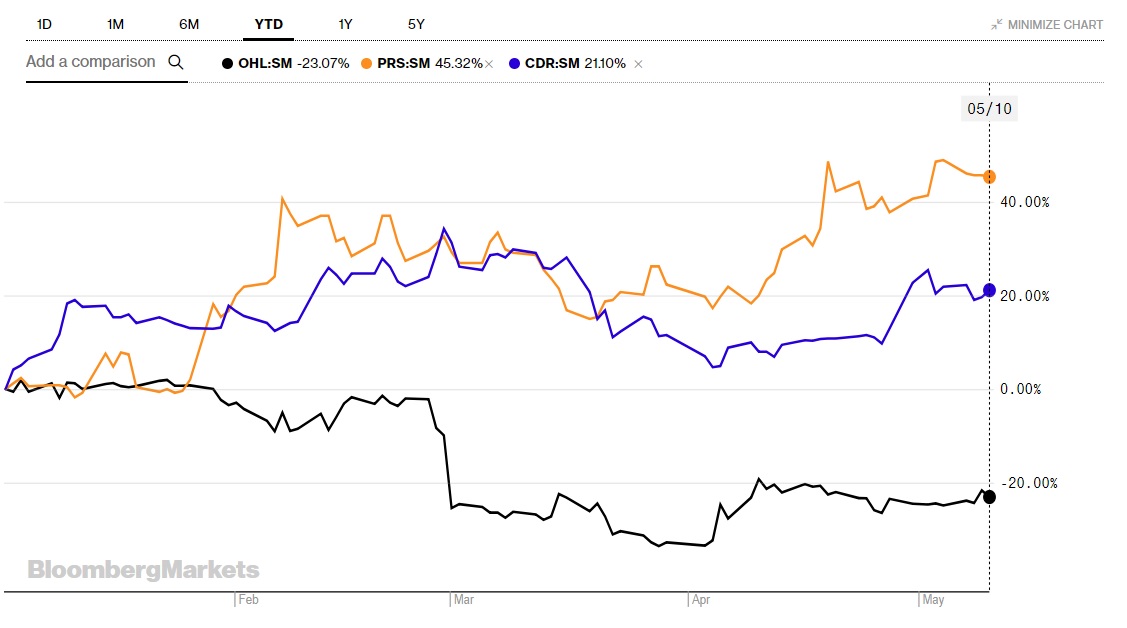
Task: View the 5Y time range
Action: coord(416,24)
